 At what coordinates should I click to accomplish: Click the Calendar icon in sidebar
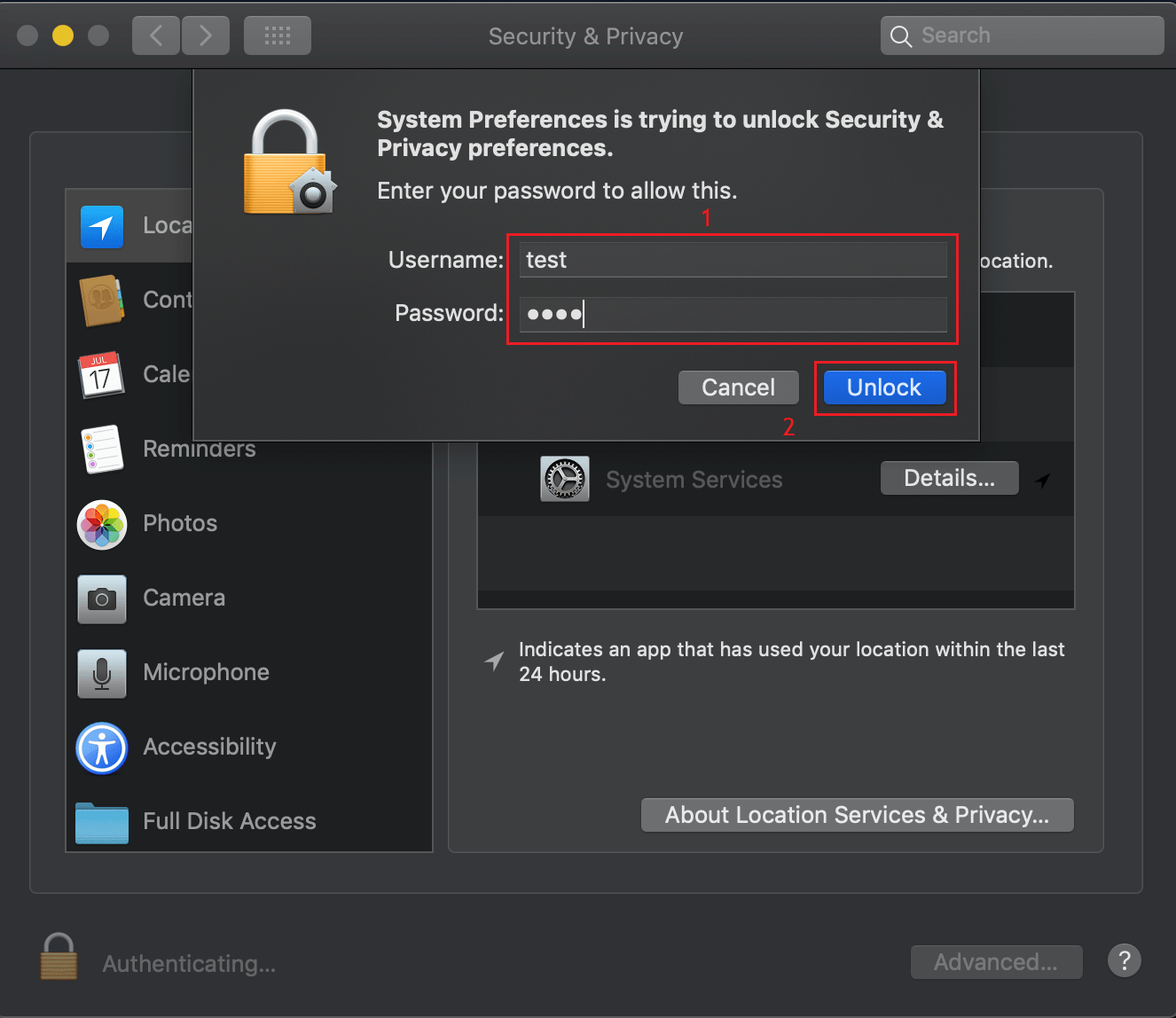(x=102, y=375)
